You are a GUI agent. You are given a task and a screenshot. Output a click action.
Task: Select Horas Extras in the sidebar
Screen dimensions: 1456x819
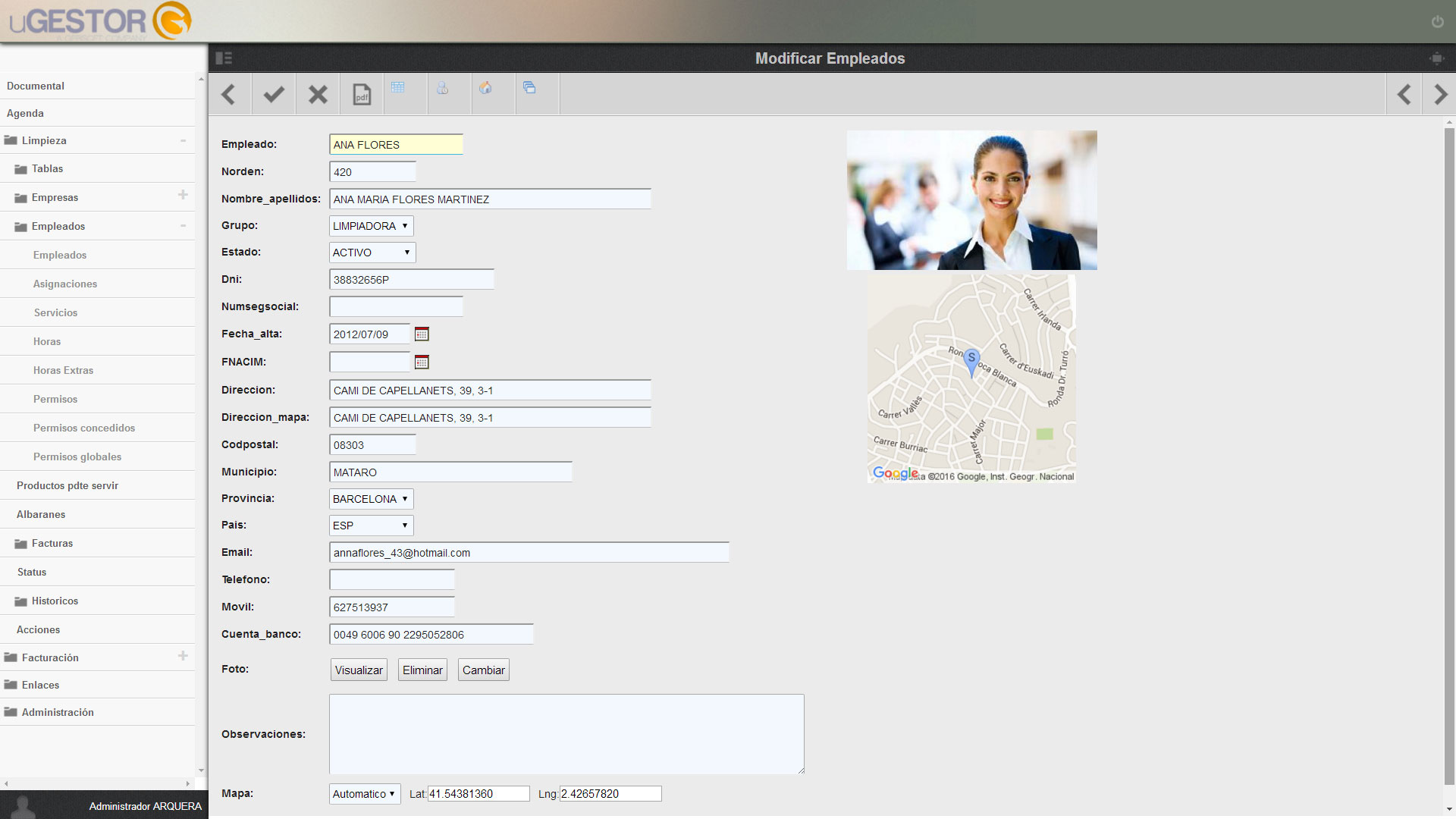(63, 370)
